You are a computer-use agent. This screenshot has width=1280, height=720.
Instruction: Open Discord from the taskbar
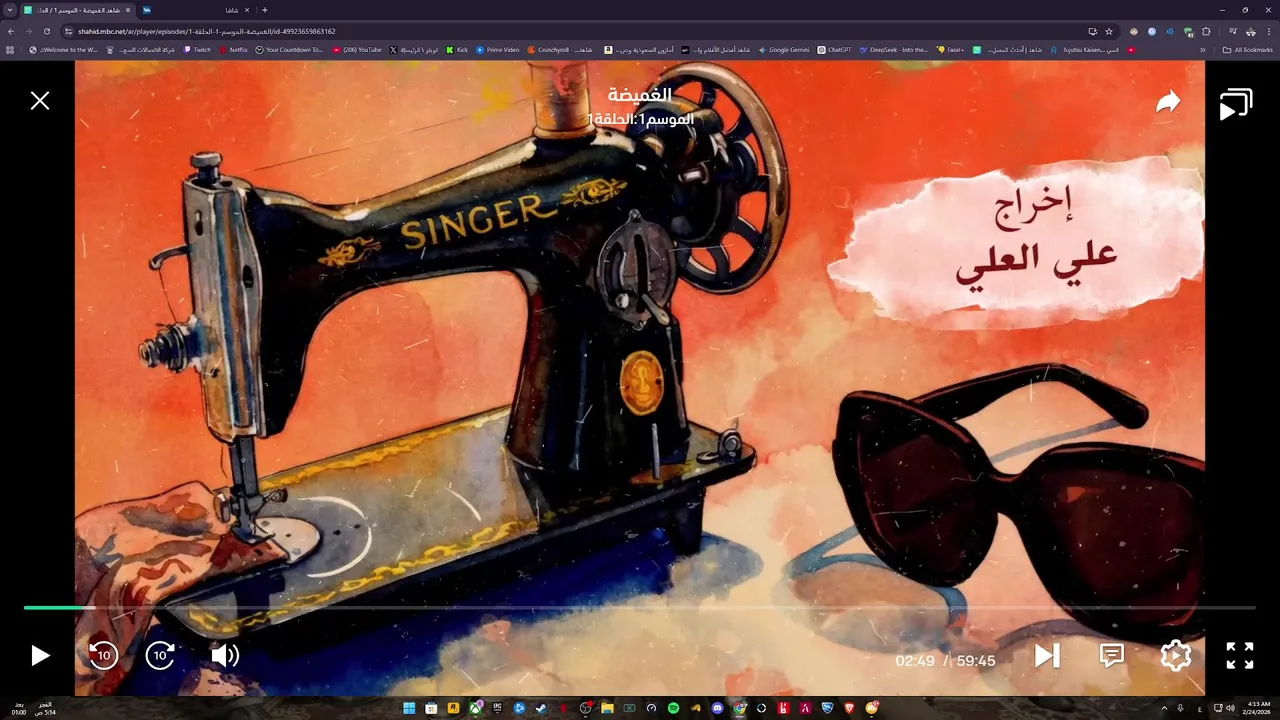click(x=717, y=708)
